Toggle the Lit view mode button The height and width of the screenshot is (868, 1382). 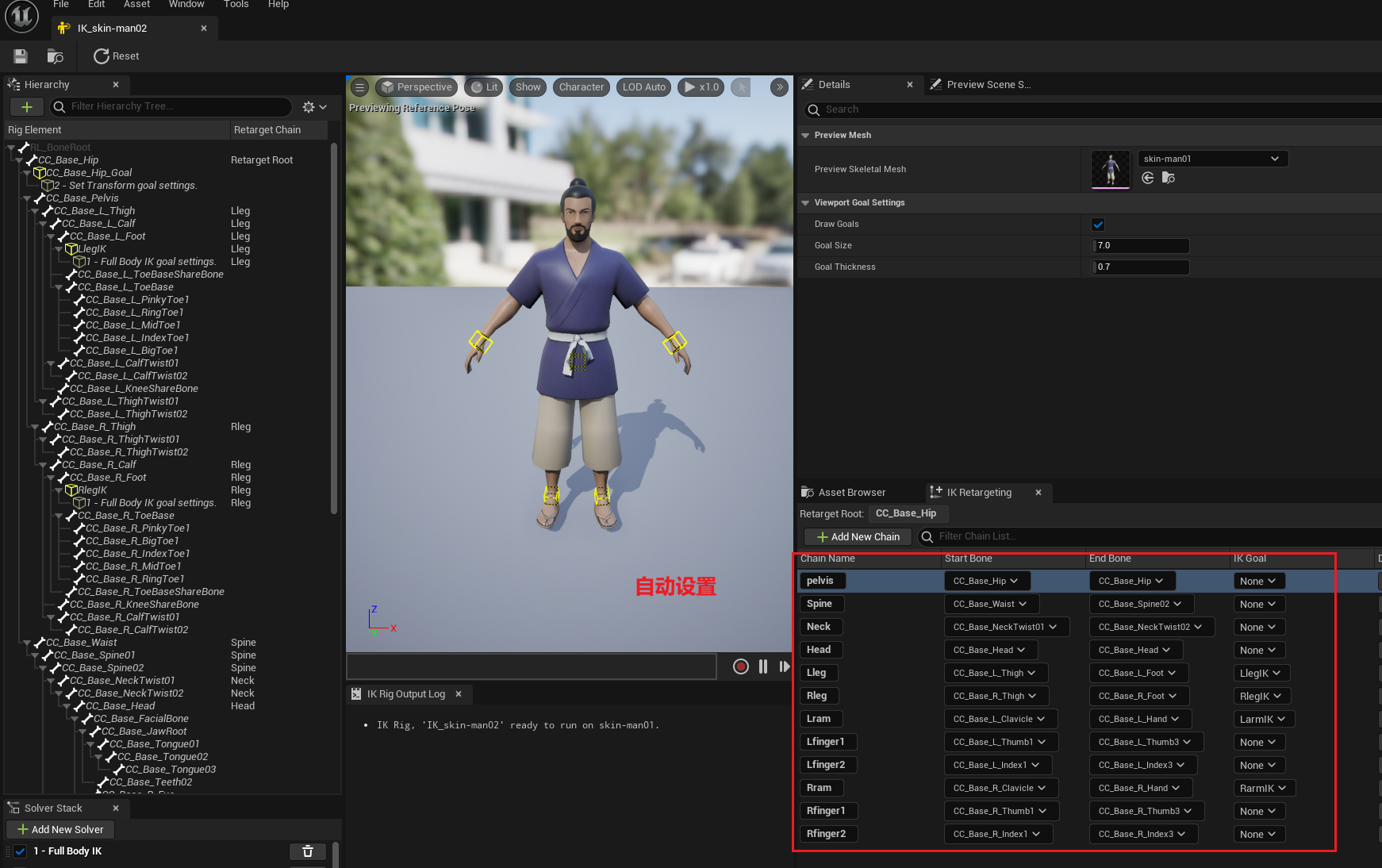click(x=484, y=87)
